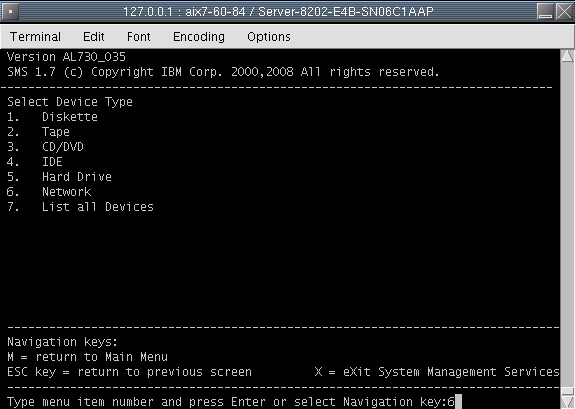Click 'ESC key = return to previous screen'
The height and width of the screenshot is (409, 575).
129,372
